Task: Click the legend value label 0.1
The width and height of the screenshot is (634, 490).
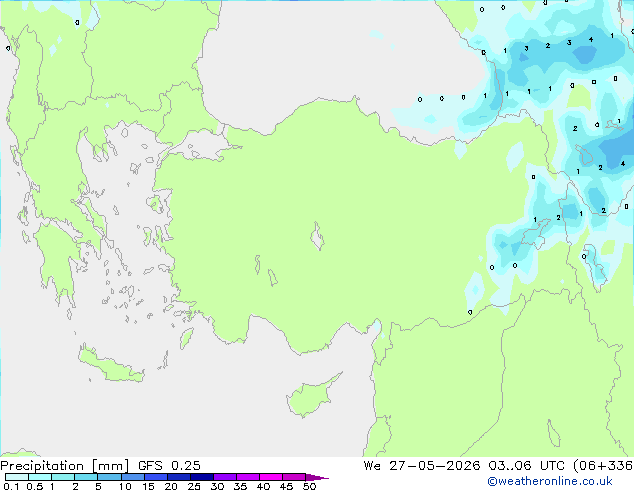Action: pyautogui.click(x=11, y=486)
